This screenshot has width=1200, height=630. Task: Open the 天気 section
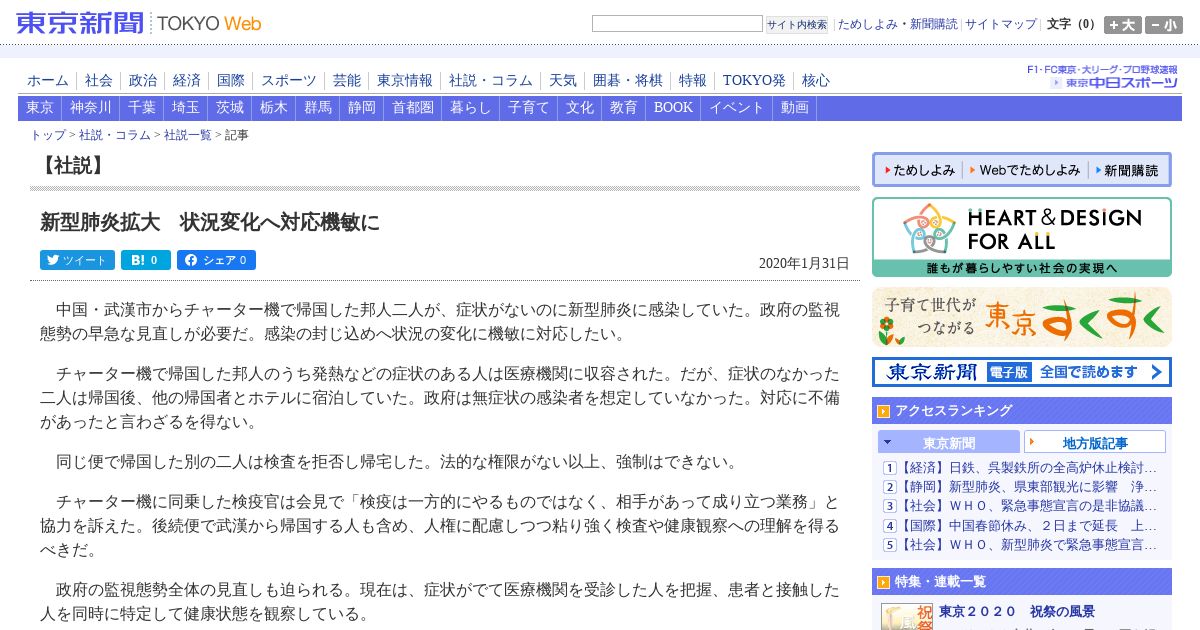[x=563, y=81]
